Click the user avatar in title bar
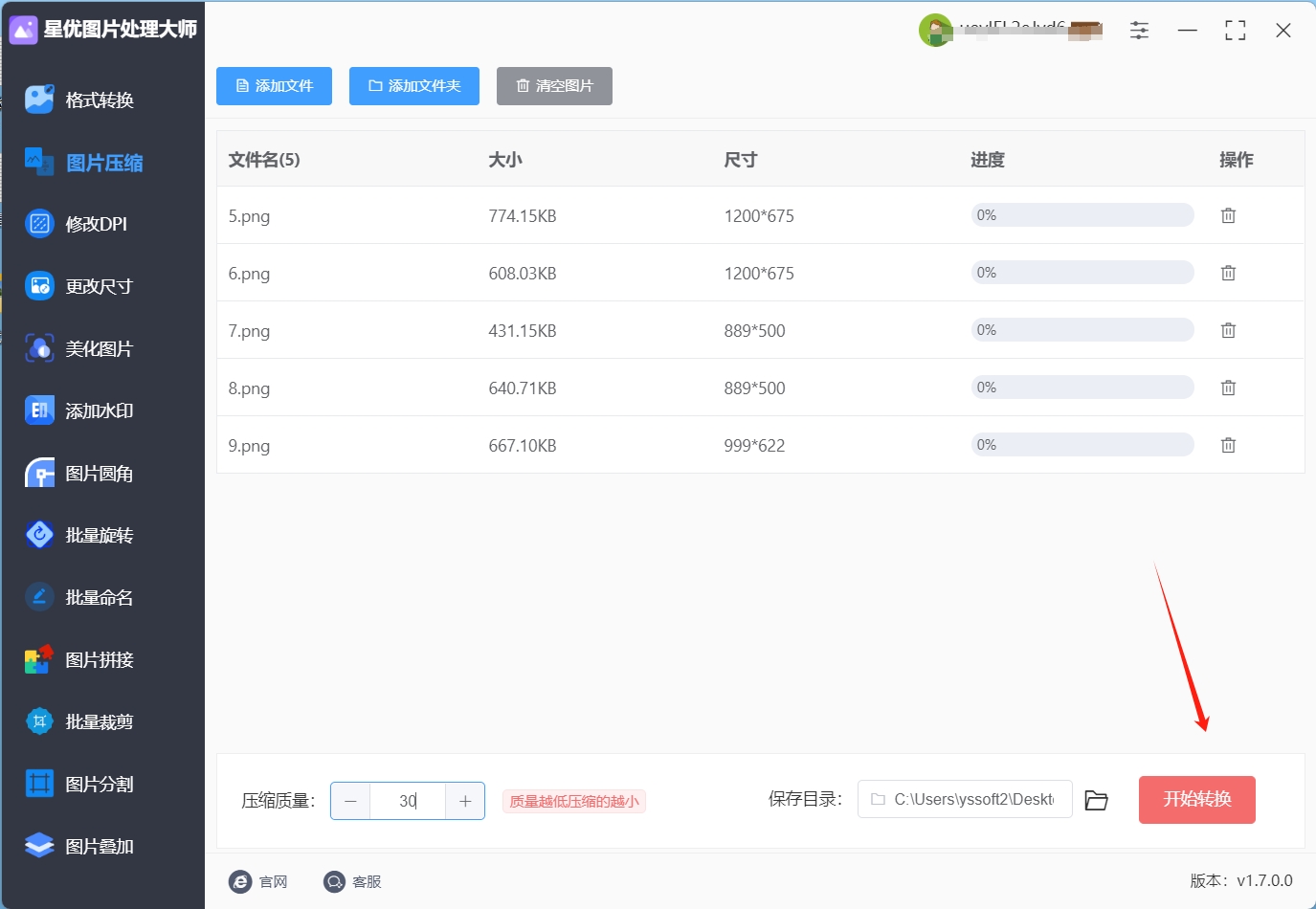The image size is (1316, 909). 935,31
